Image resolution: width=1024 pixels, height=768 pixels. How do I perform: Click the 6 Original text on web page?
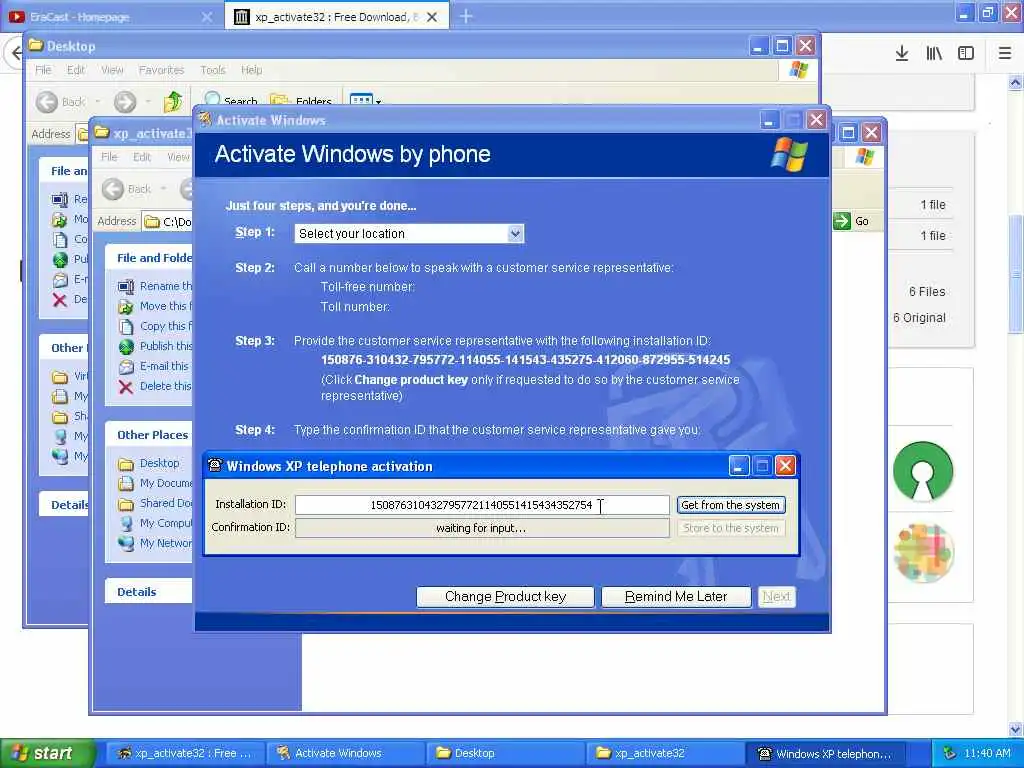coord(920,317)
